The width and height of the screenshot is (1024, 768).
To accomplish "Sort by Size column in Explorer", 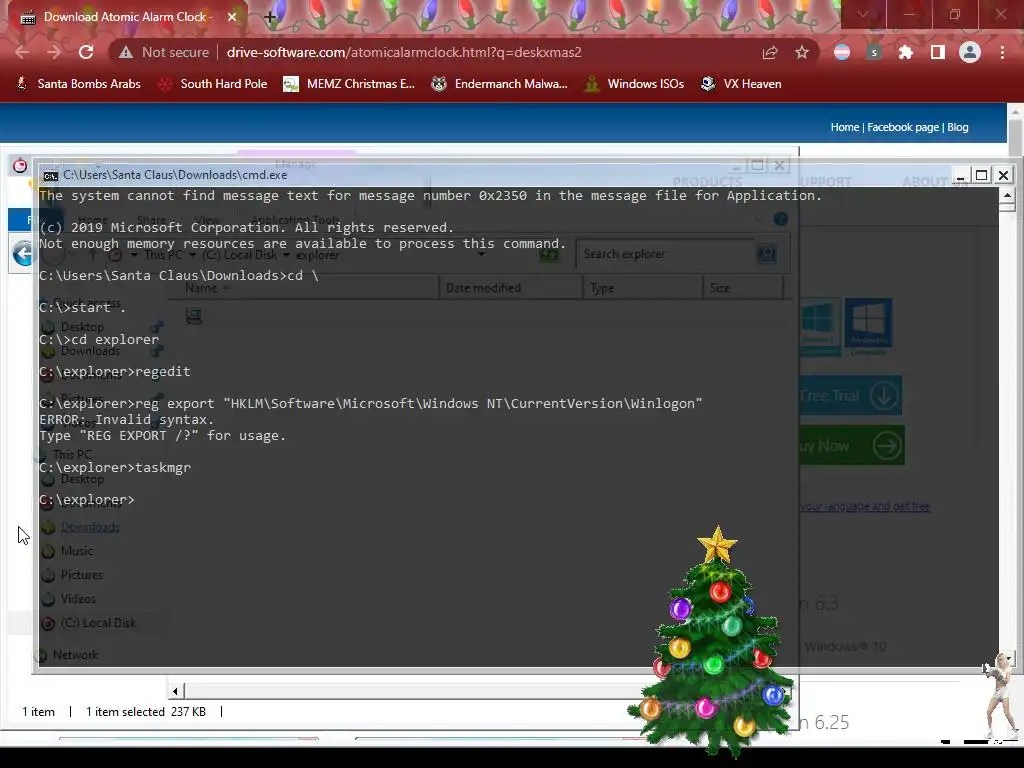I will pos(743,288).
